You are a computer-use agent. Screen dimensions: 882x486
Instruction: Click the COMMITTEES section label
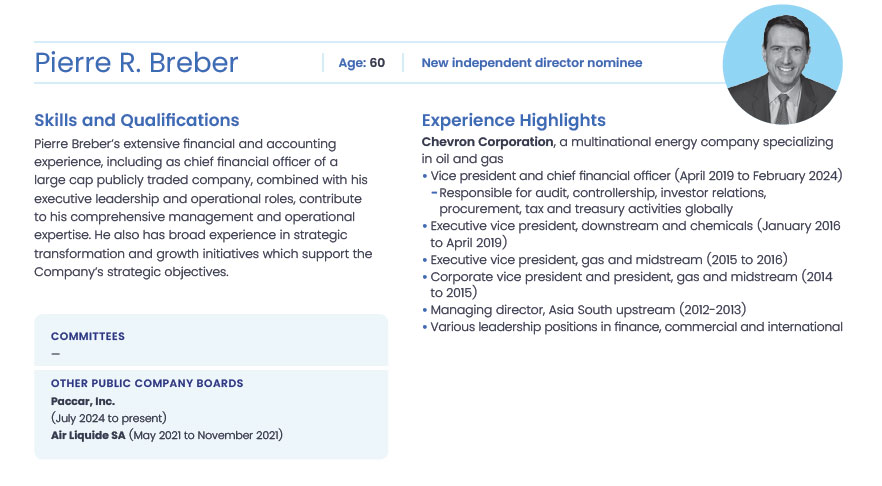[x=88, y=337]
